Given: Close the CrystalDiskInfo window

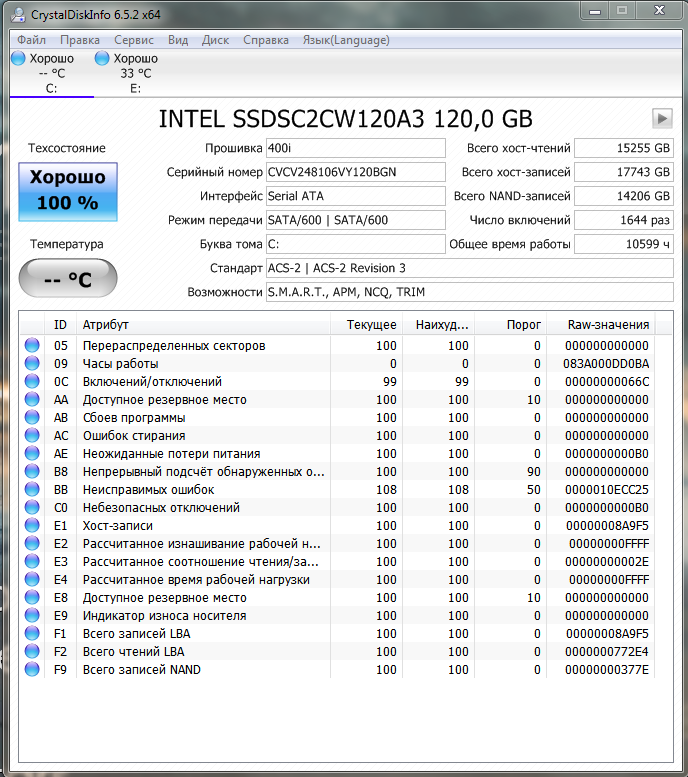Looking at the screenshot, I should point(660,10).
